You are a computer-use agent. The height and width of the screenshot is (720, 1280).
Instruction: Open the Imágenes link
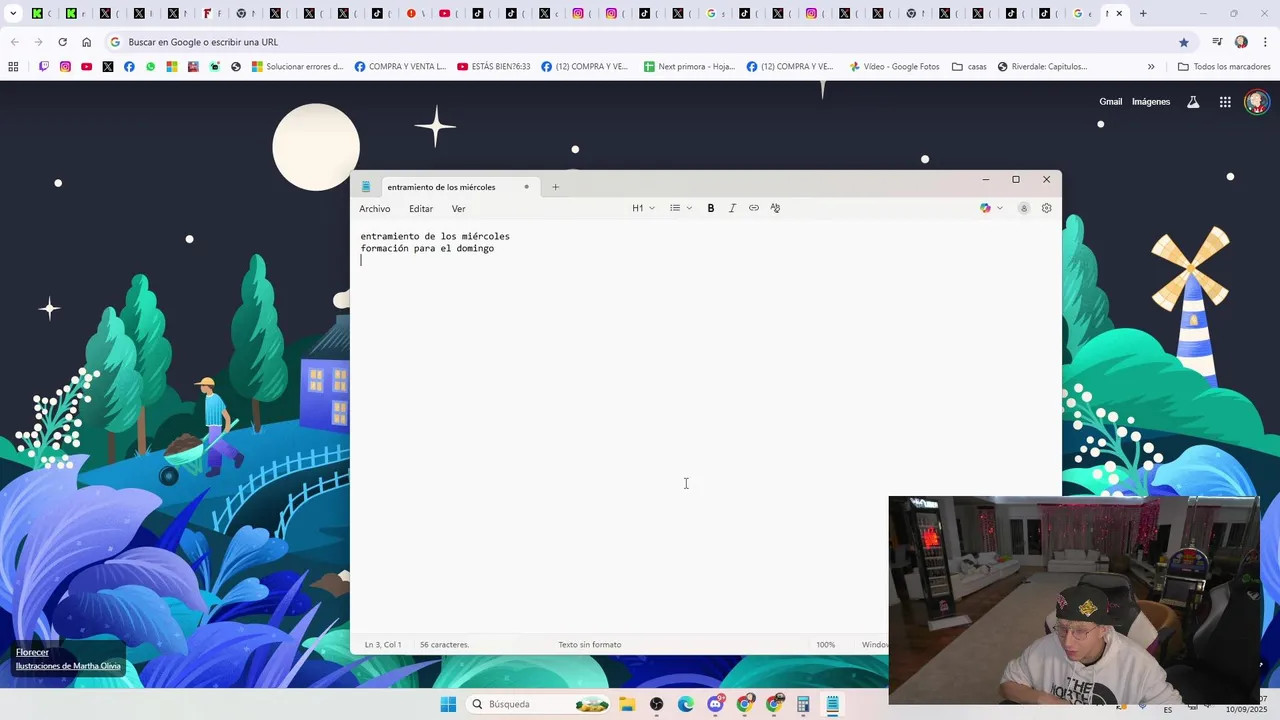[x=1151, y=101]
